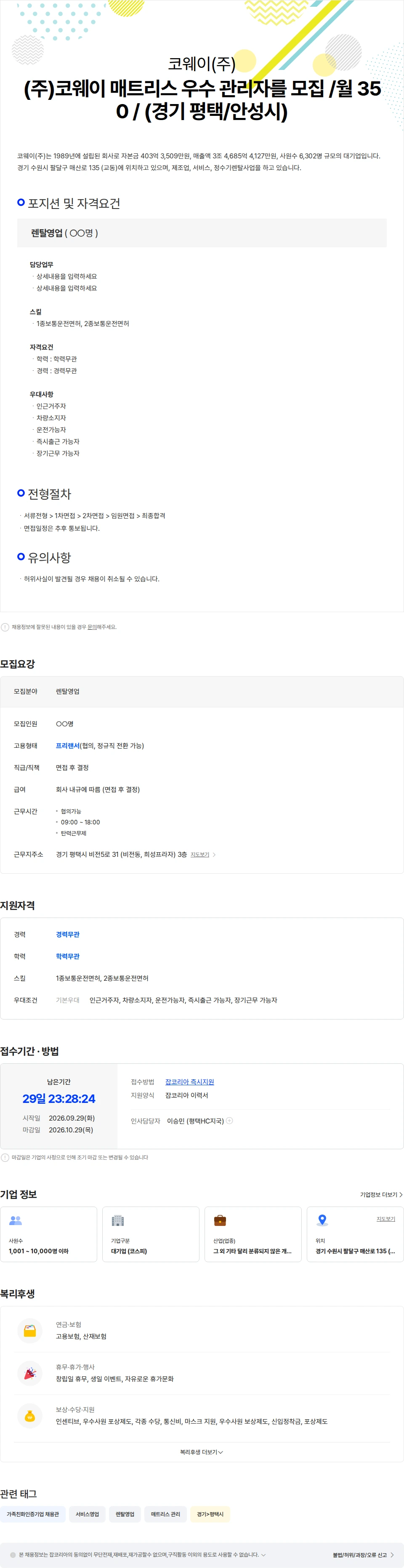Click the employee count people icon

(x=16, y=1220)
